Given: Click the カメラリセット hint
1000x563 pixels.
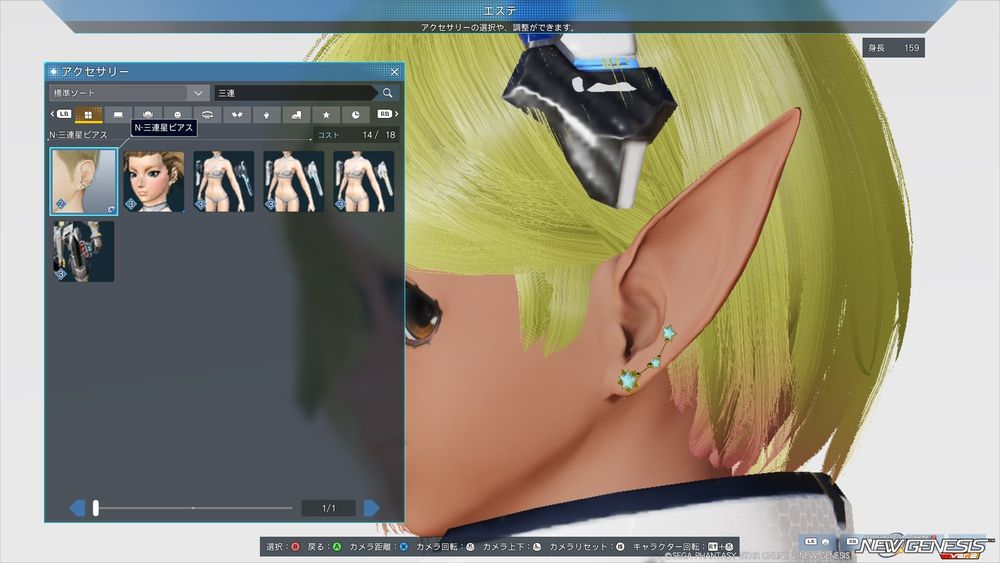Looking at the screenshot, I should 587,546.
